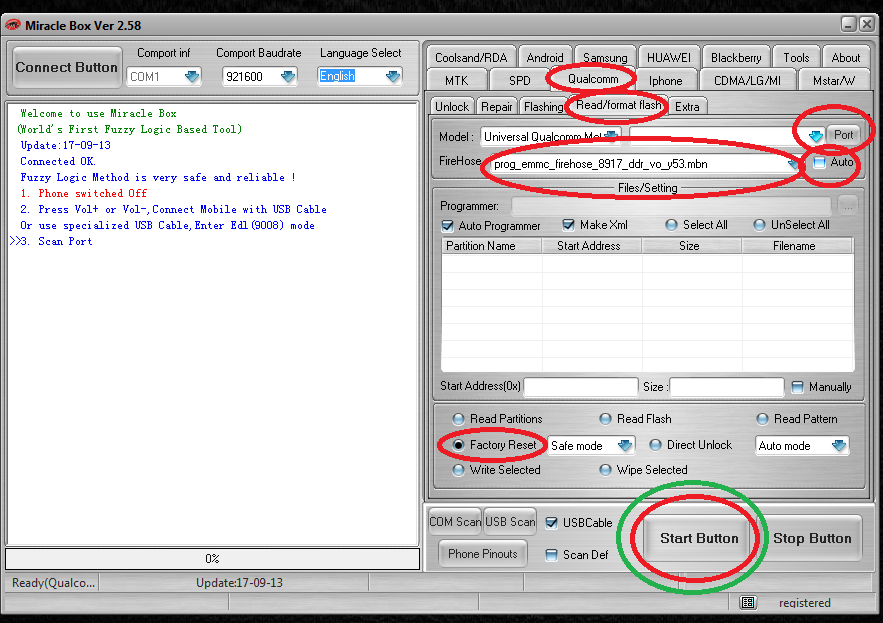Click the Programmer browse button

848,206
